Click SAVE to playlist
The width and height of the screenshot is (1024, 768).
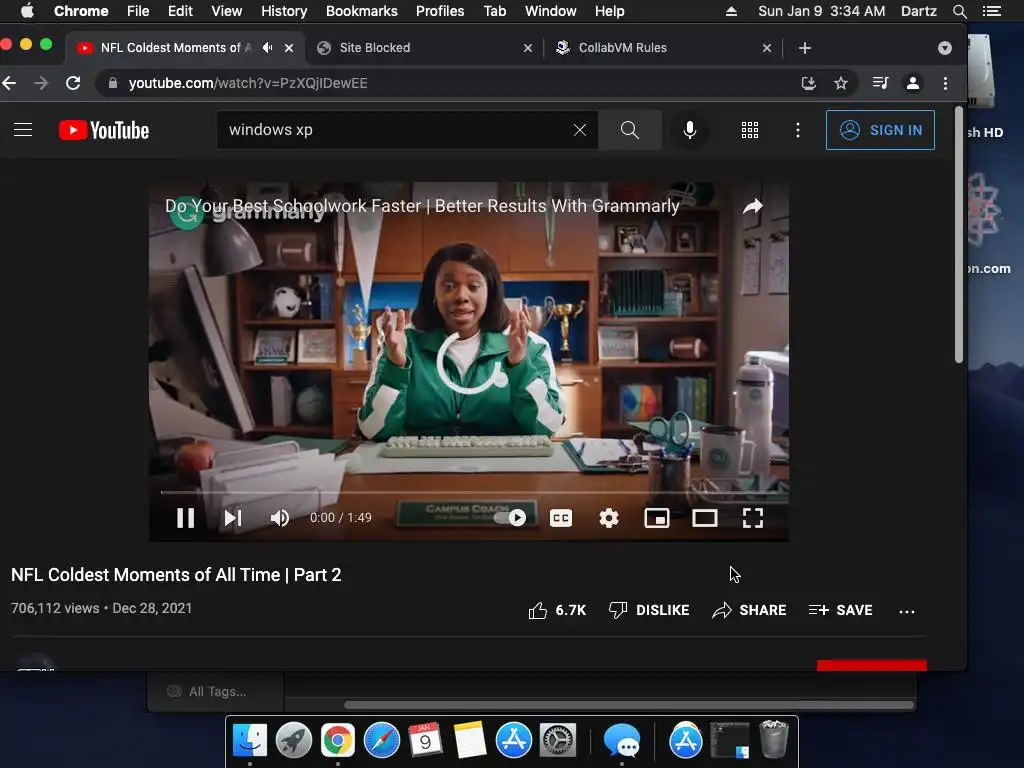tap(840, 610)
